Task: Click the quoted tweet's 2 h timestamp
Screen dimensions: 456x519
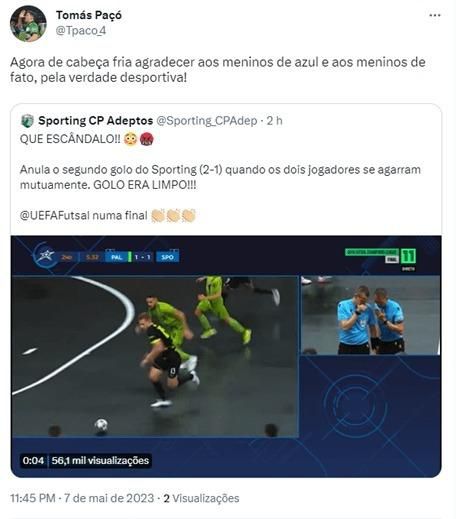Action: [x=274, y=121]
